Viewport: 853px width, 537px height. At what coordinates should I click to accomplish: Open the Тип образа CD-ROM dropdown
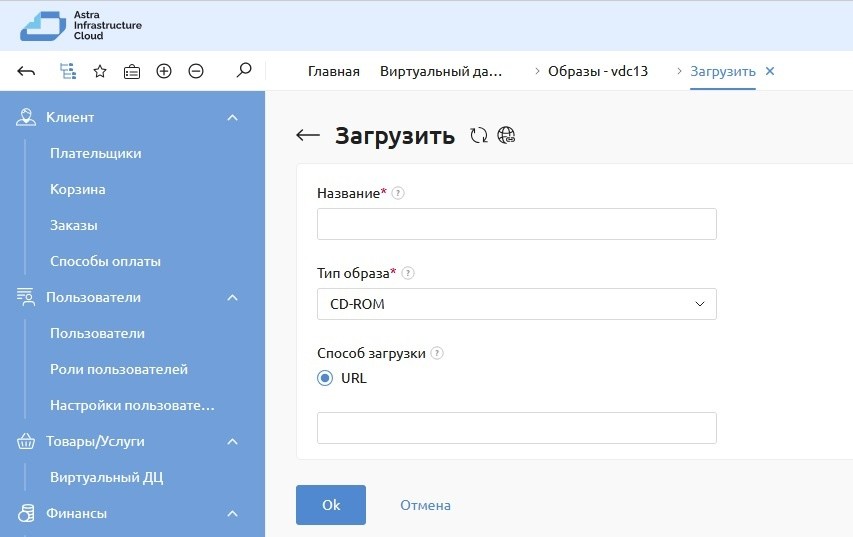(x=516, y=304)
